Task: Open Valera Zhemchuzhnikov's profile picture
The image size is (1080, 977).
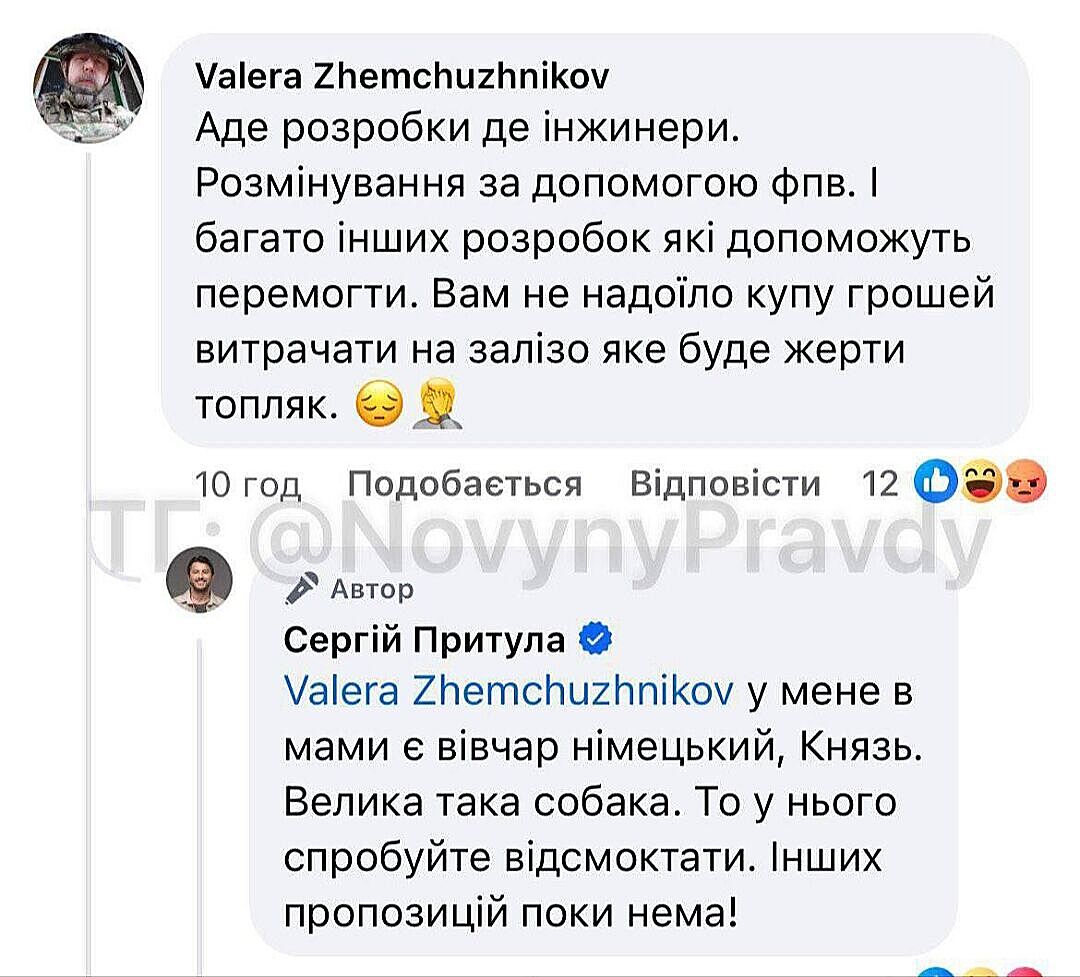Action: (90, 89)
